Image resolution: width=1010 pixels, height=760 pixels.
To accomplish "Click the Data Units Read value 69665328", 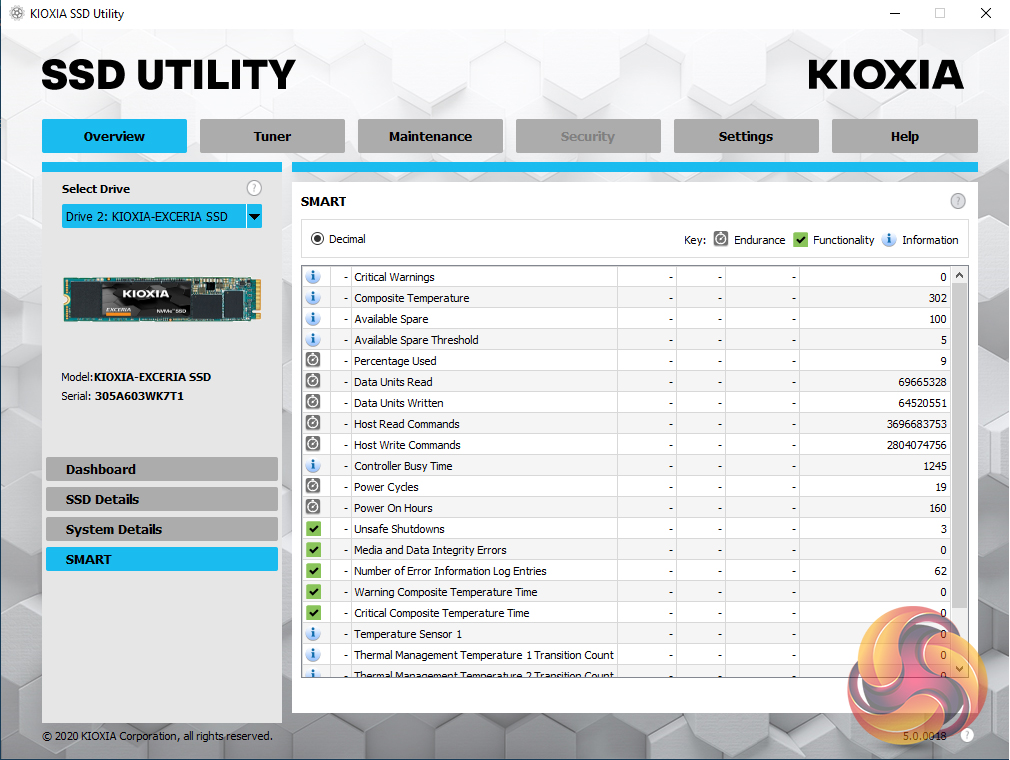I will [x=922, y=382].
